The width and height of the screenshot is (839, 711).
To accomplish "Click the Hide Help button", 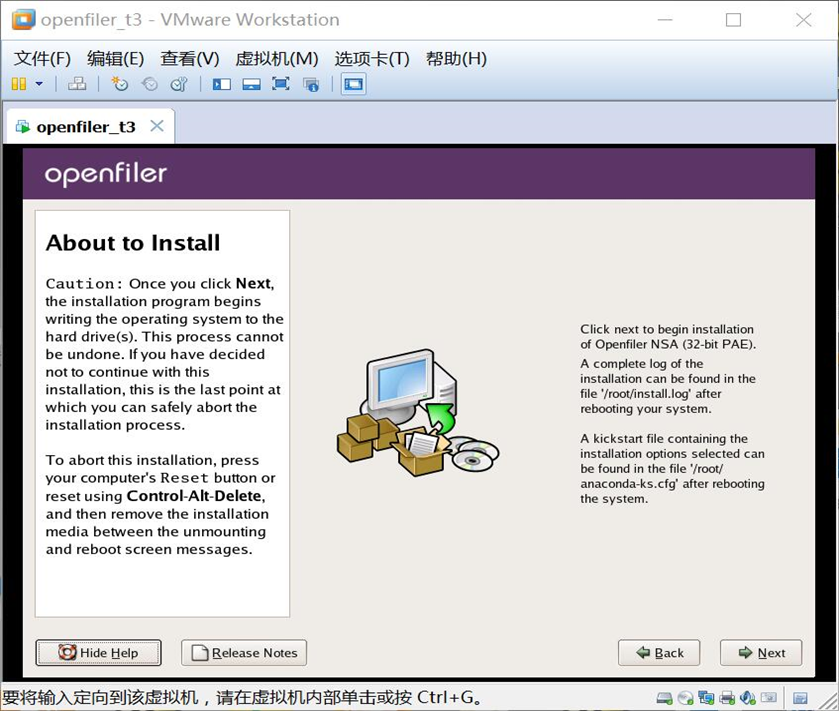I will tap(98, 653).
